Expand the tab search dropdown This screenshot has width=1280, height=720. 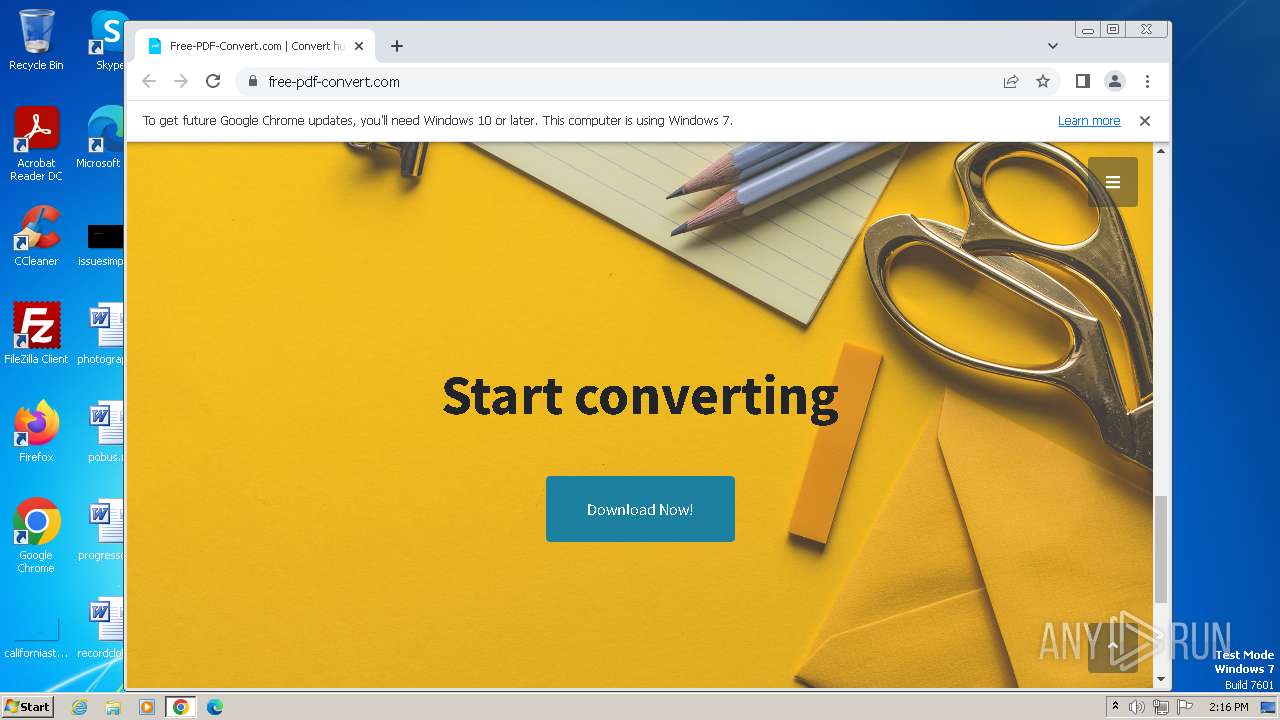point(1053,46)
